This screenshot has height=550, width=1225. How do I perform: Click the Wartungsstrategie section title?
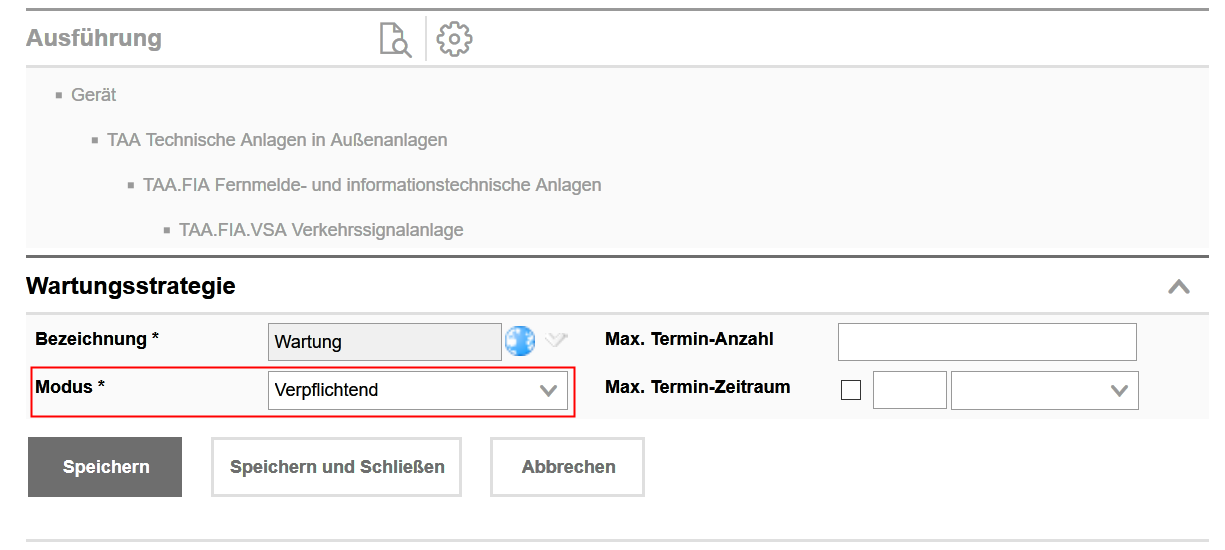pyautogui.click(x=131, y=286)
